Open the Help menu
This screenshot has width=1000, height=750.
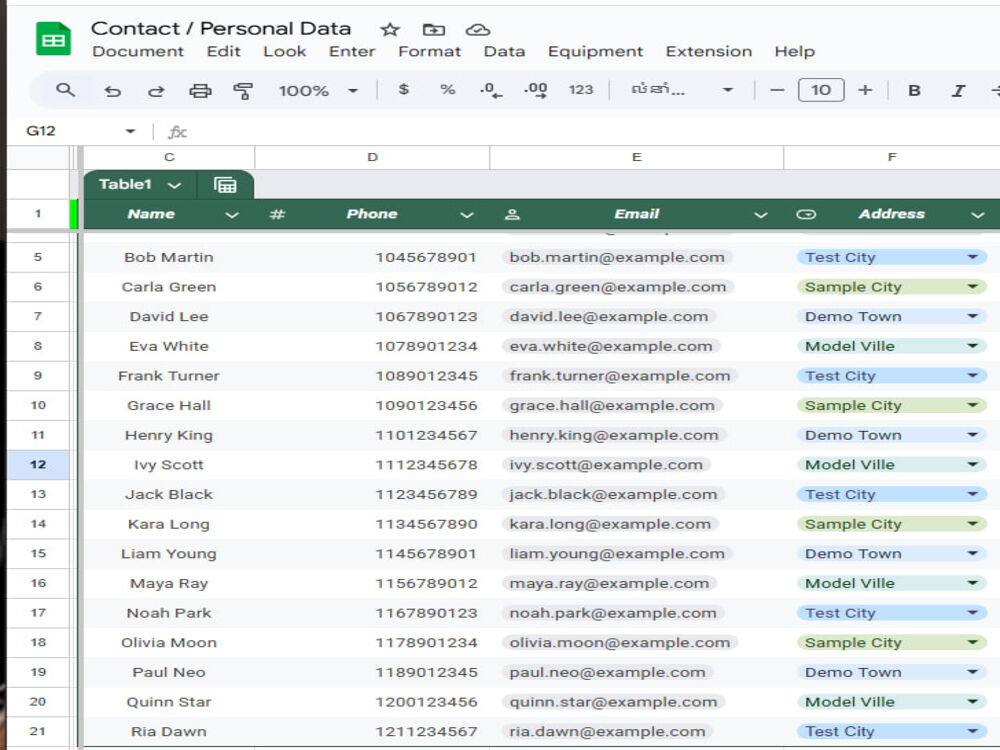[x=795, y=52]
